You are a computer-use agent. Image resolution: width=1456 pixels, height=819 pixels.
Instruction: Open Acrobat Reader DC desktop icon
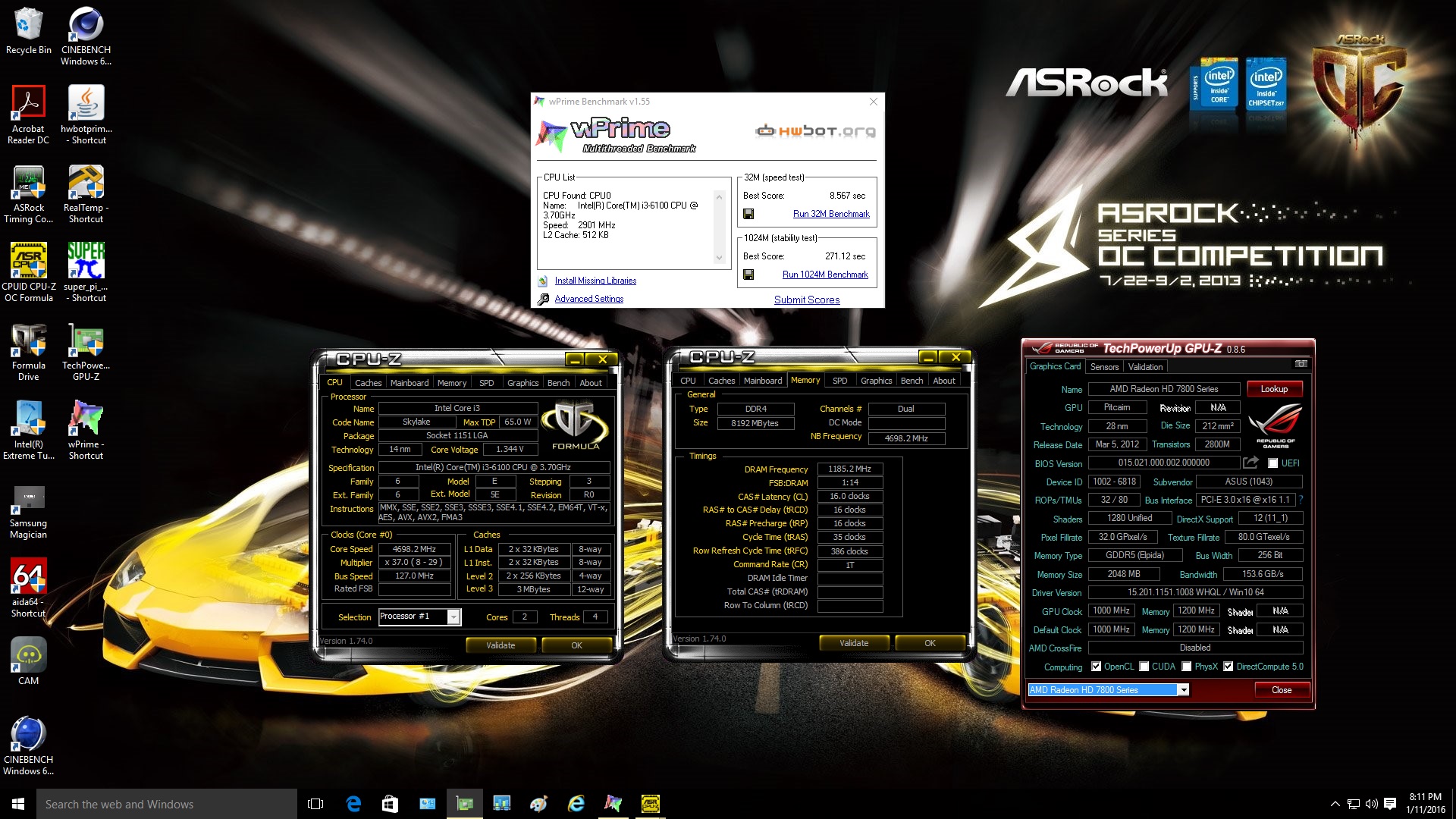(x=29, y=115)
